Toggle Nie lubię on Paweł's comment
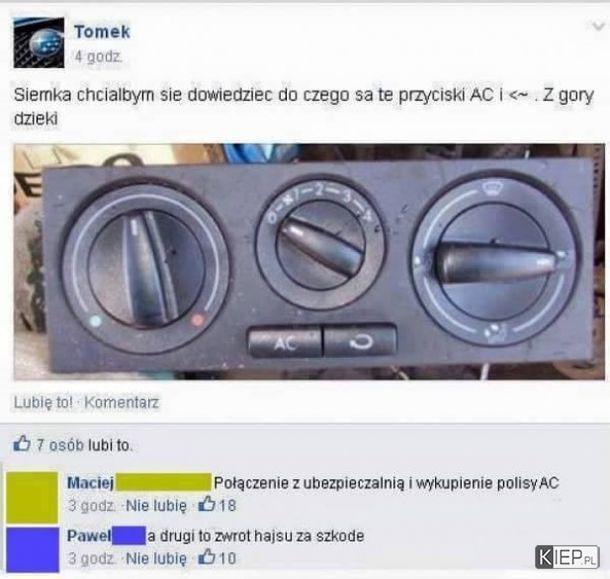Screen dimensions: 610x579 pos(156,558)
